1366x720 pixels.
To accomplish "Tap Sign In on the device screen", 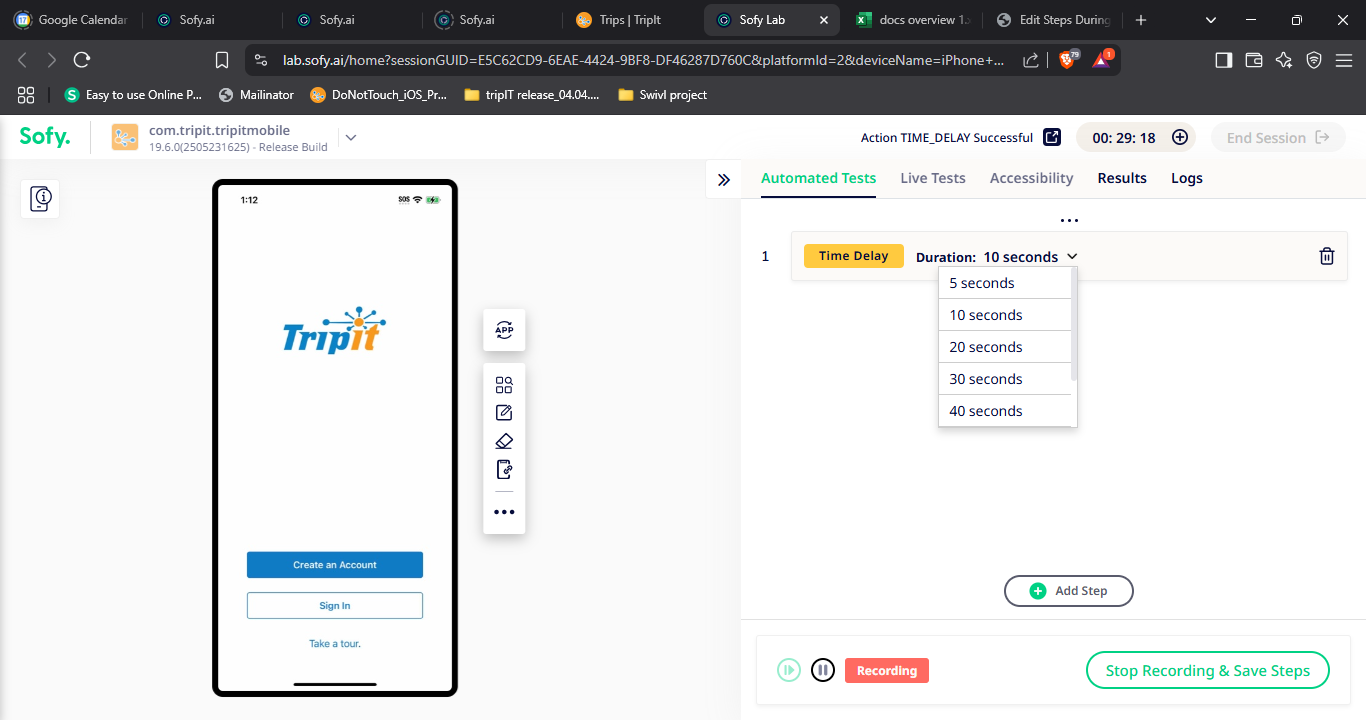I will point(335,606).
